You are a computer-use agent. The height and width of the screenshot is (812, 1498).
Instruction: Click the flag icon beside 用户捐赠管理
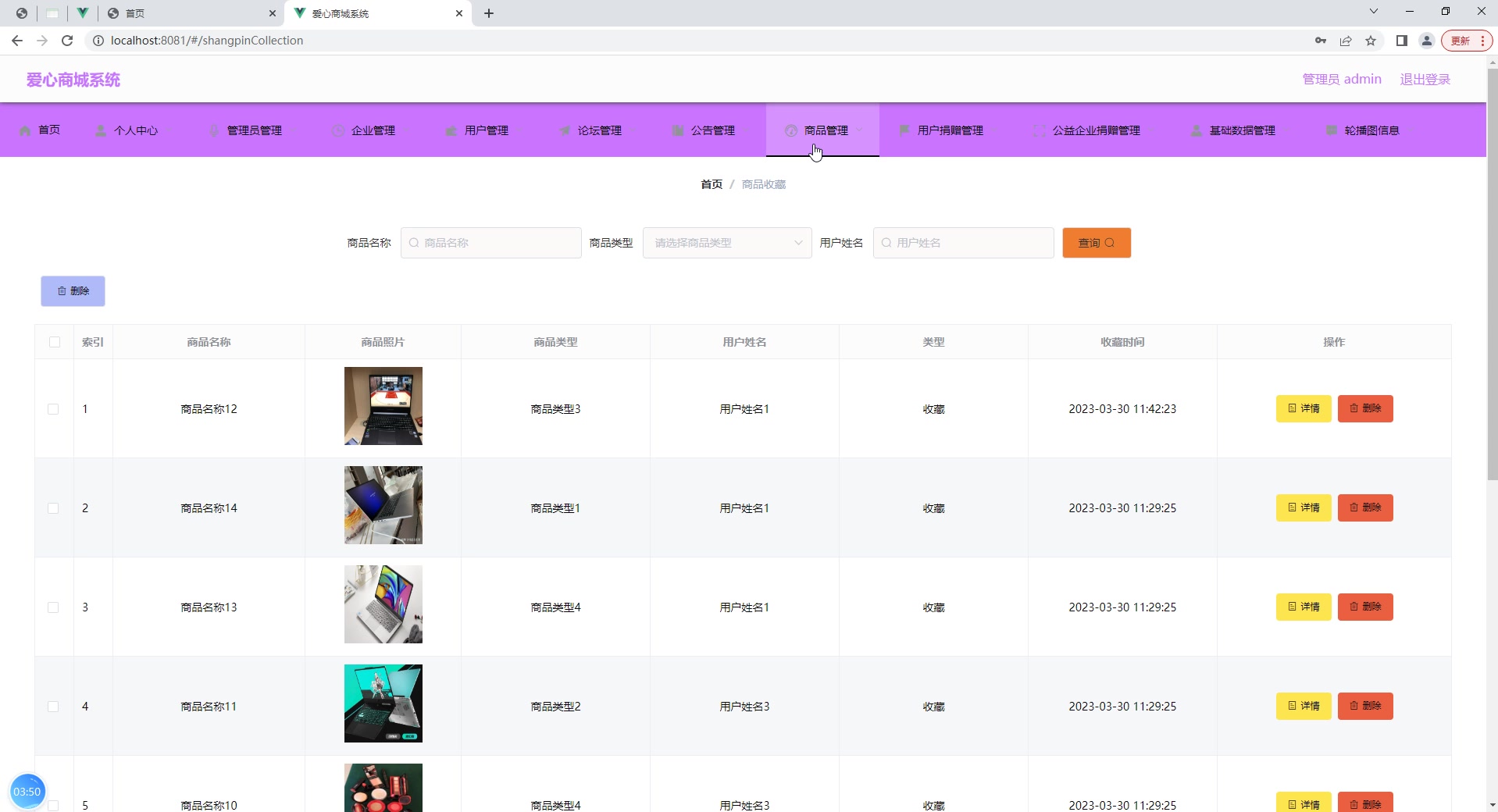[x=904, y=130]
